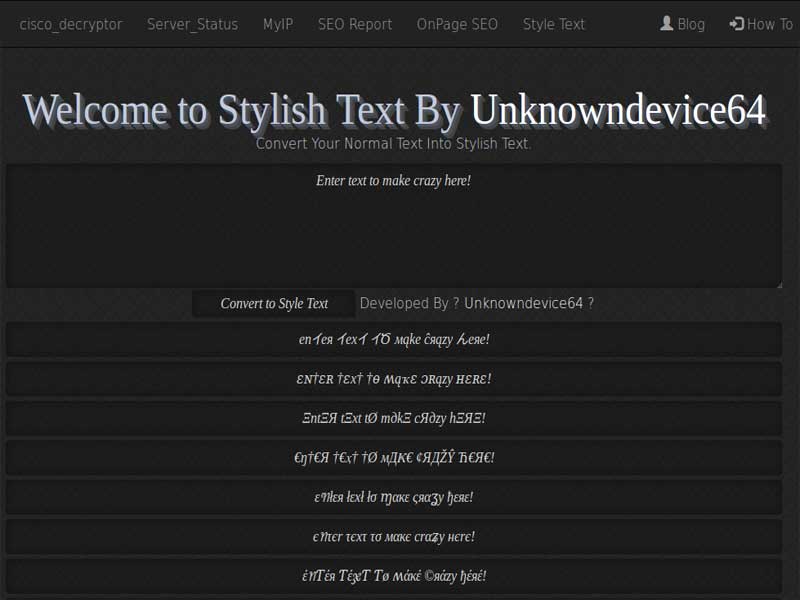Open the Server_Status page

pyautogui.click(x=192, y=24)
